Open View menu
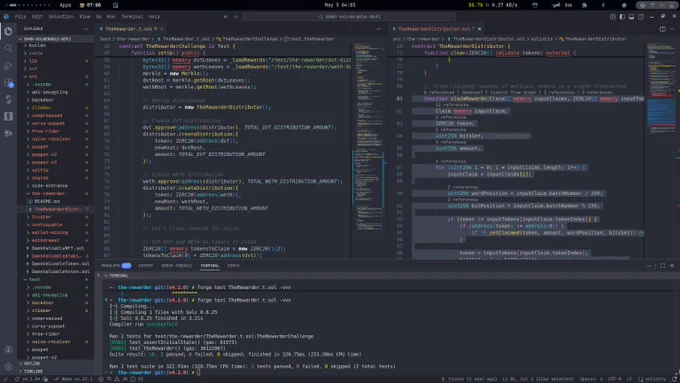The width and height of the screenshot is (680, 383). [85, 16]
